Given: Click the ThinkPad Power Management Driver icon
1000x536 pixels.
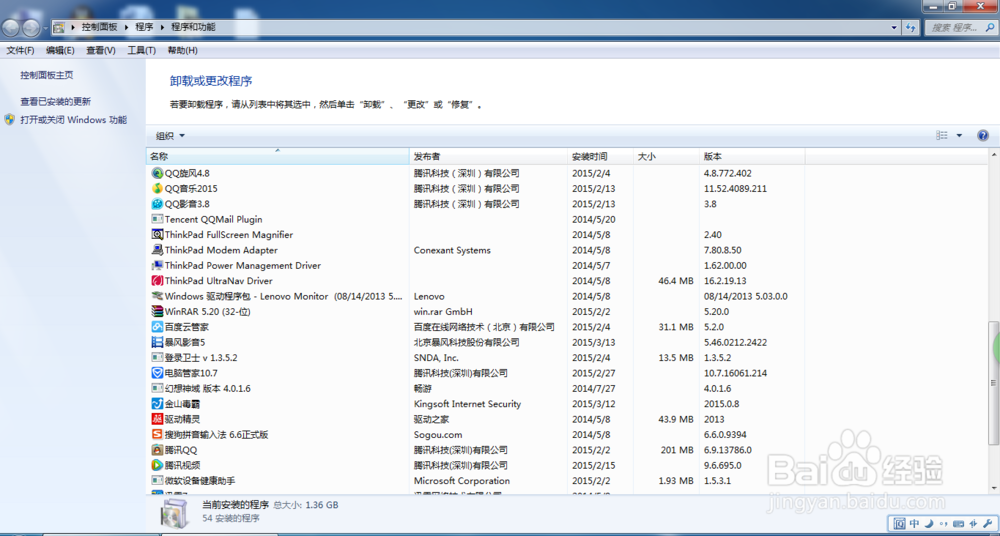Looking at the screenshot, I should pyautogui.click(x=158, y=265).
